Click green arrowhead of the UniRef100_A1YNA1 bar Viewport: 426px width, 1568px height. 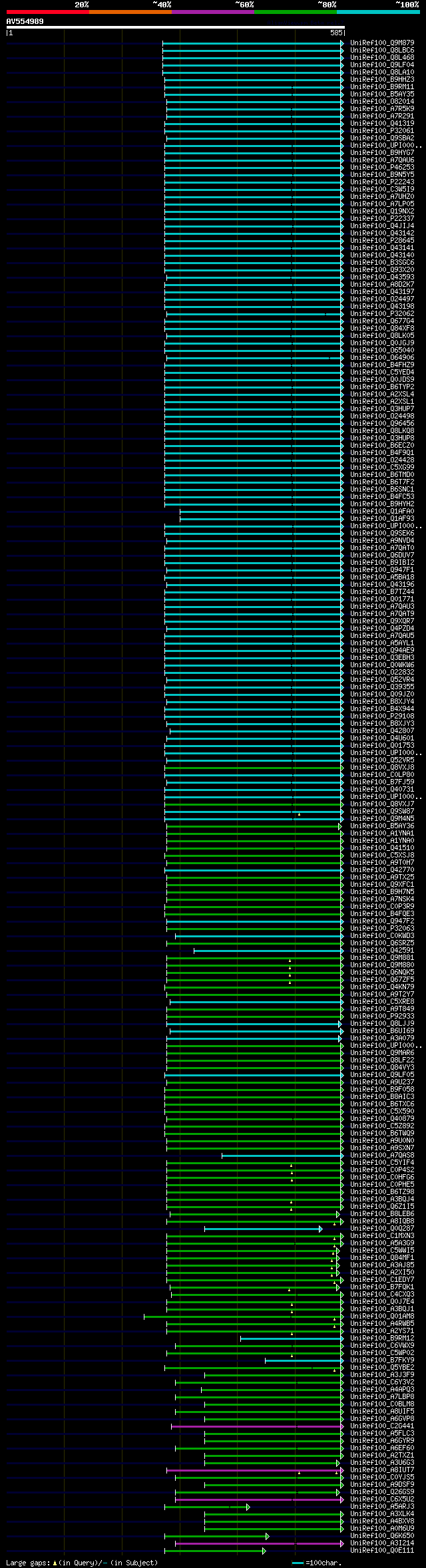click(x=342, y=834)
